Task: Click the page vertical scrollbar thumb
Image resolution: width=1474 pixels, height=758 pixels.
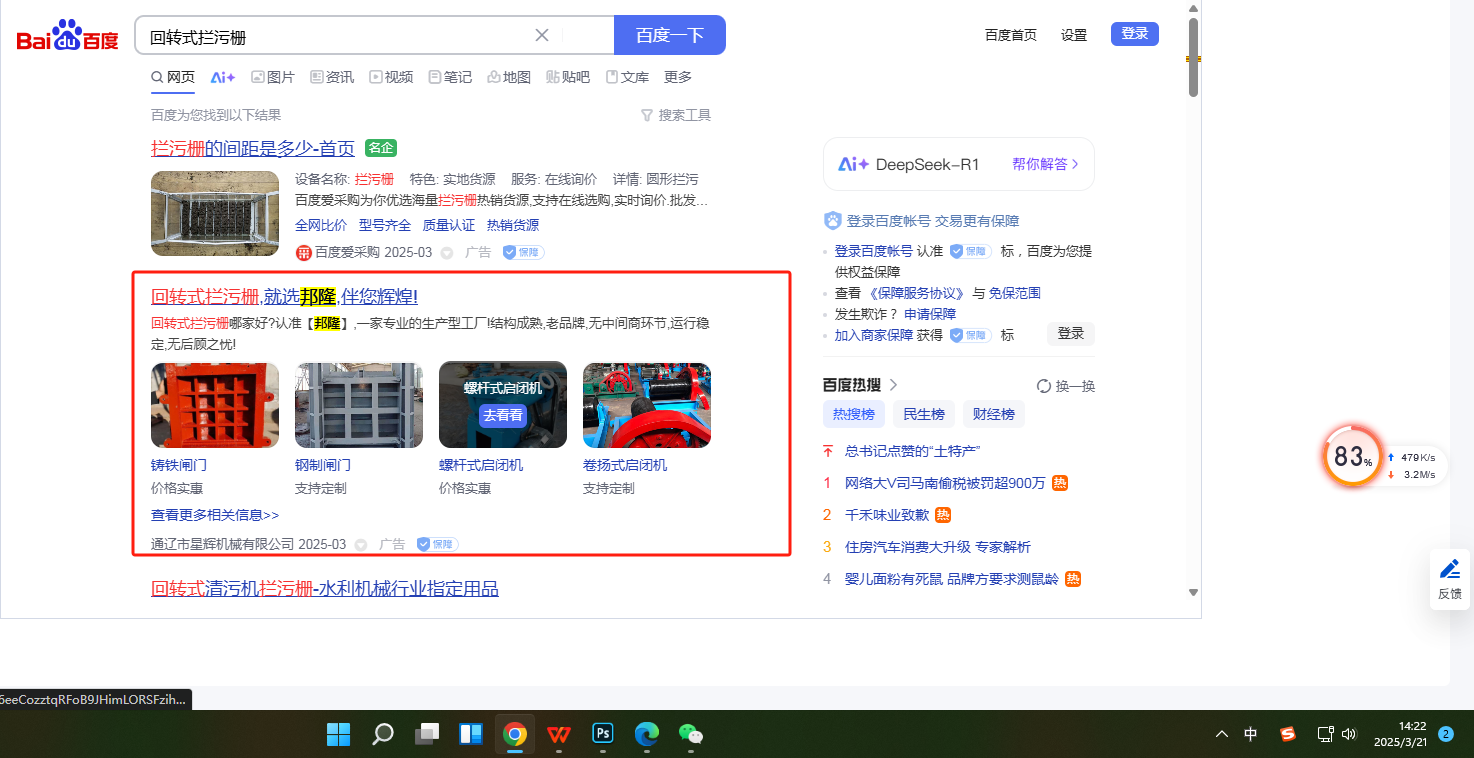Action: tap(1193, 58)
